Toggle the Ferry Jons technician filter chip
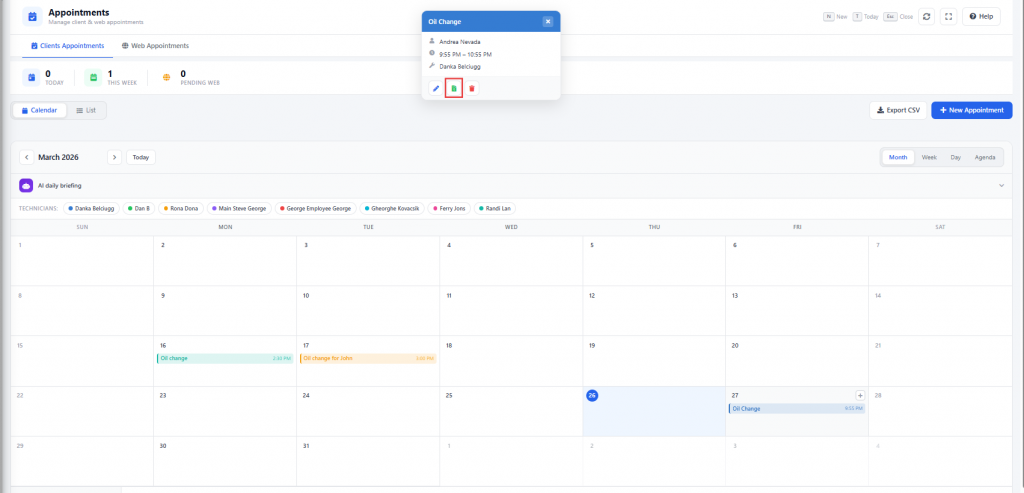This screenshot has width=1024, height=493. tap(449, 208)
